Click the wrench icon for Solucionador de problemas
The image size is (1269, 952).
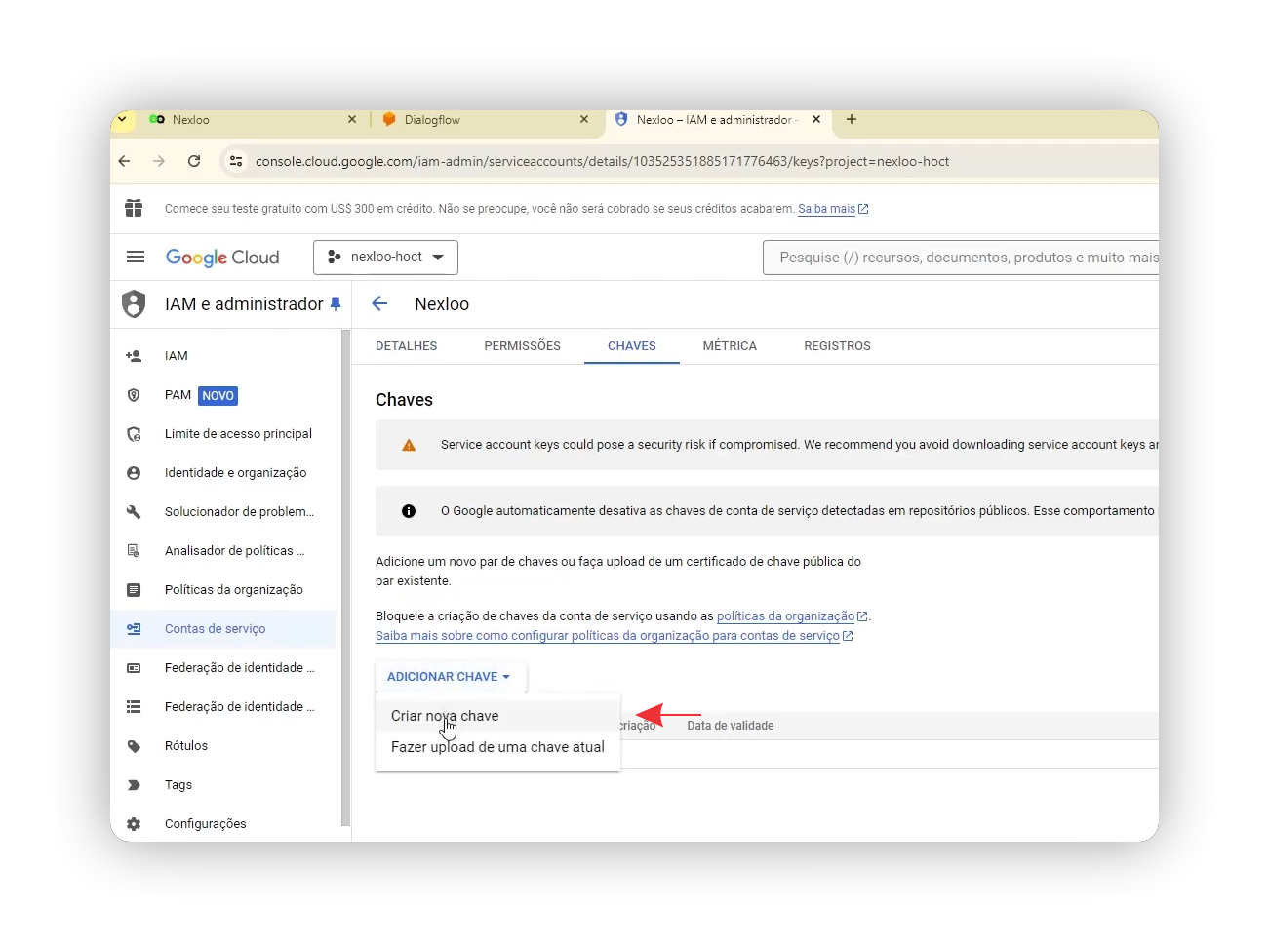click(134, 512)
